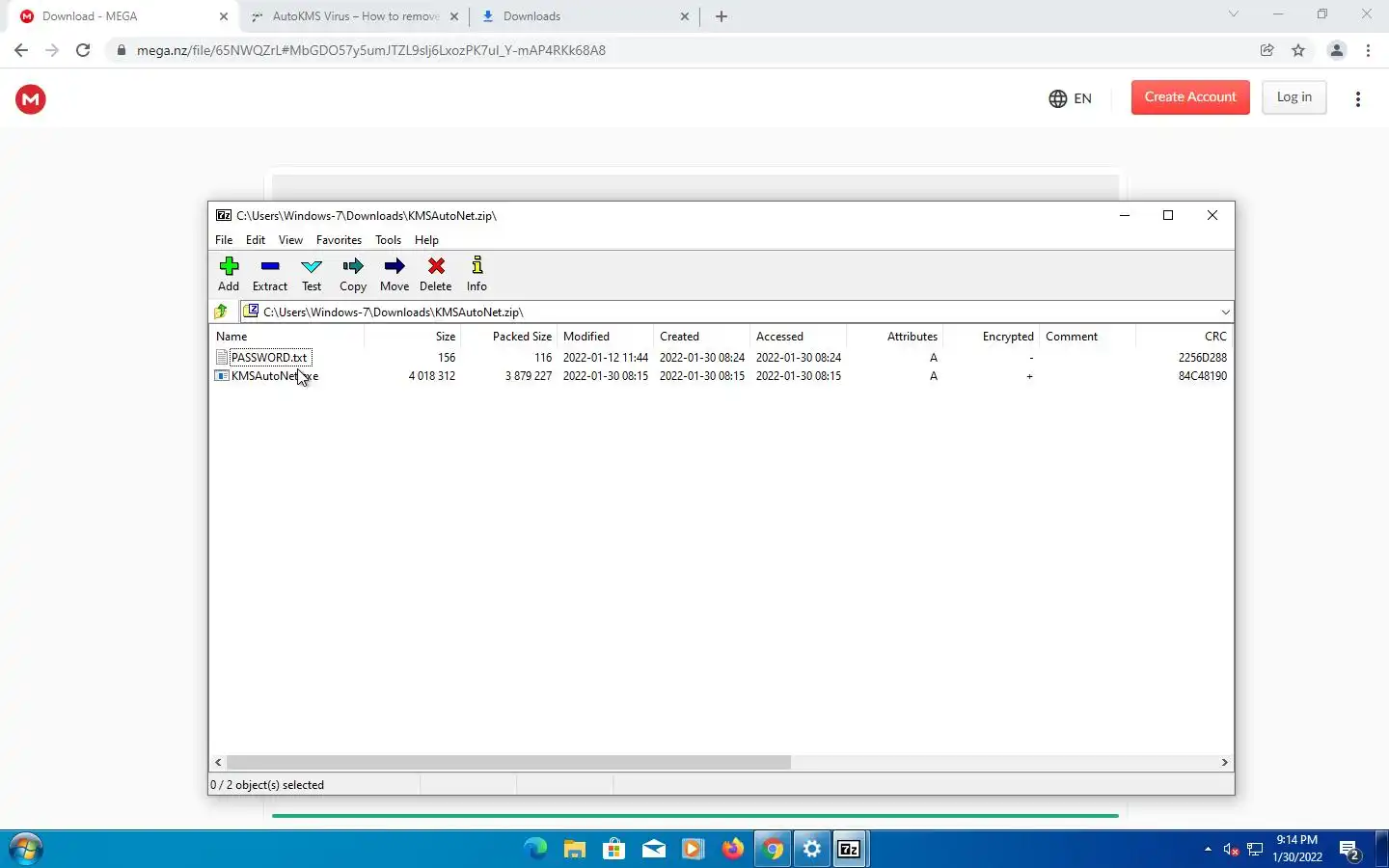Open the Help menu

(426, 239)
